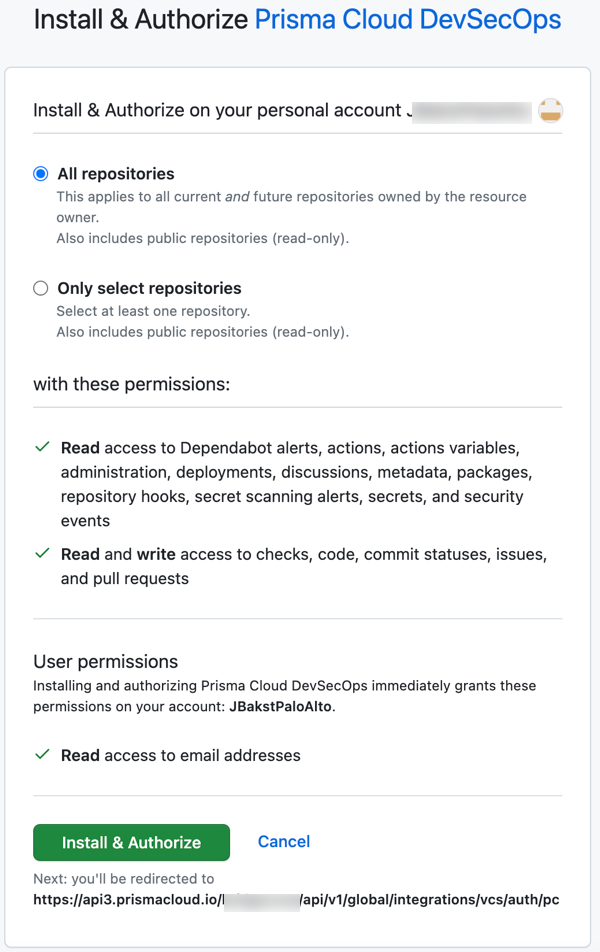Click the green checkmark beside Dependabot read access
Viewport: 600px width, 952px height.
(42, 447)
